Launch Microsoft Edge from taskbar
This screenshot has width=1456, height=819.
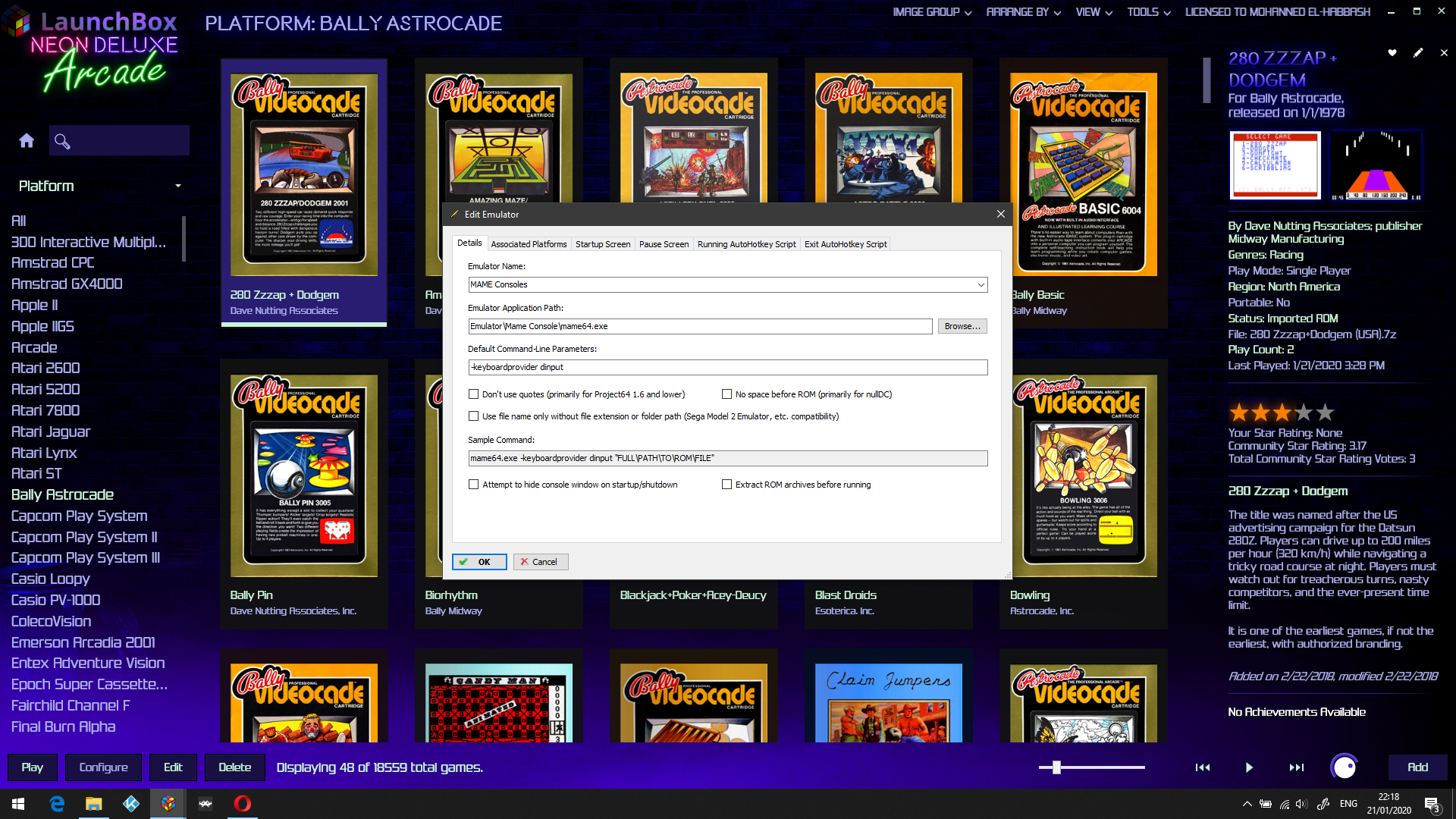pyautogui.click(x=57, y=804)
